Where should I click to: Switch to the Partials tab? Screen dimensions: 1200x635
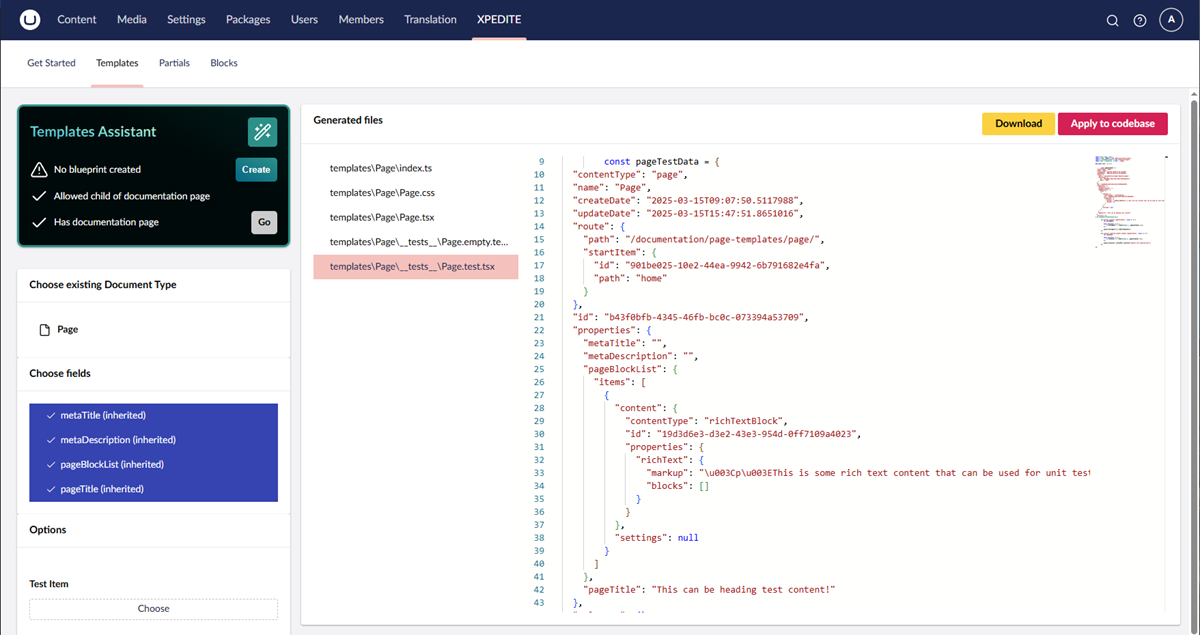click(x=174, y=63)
